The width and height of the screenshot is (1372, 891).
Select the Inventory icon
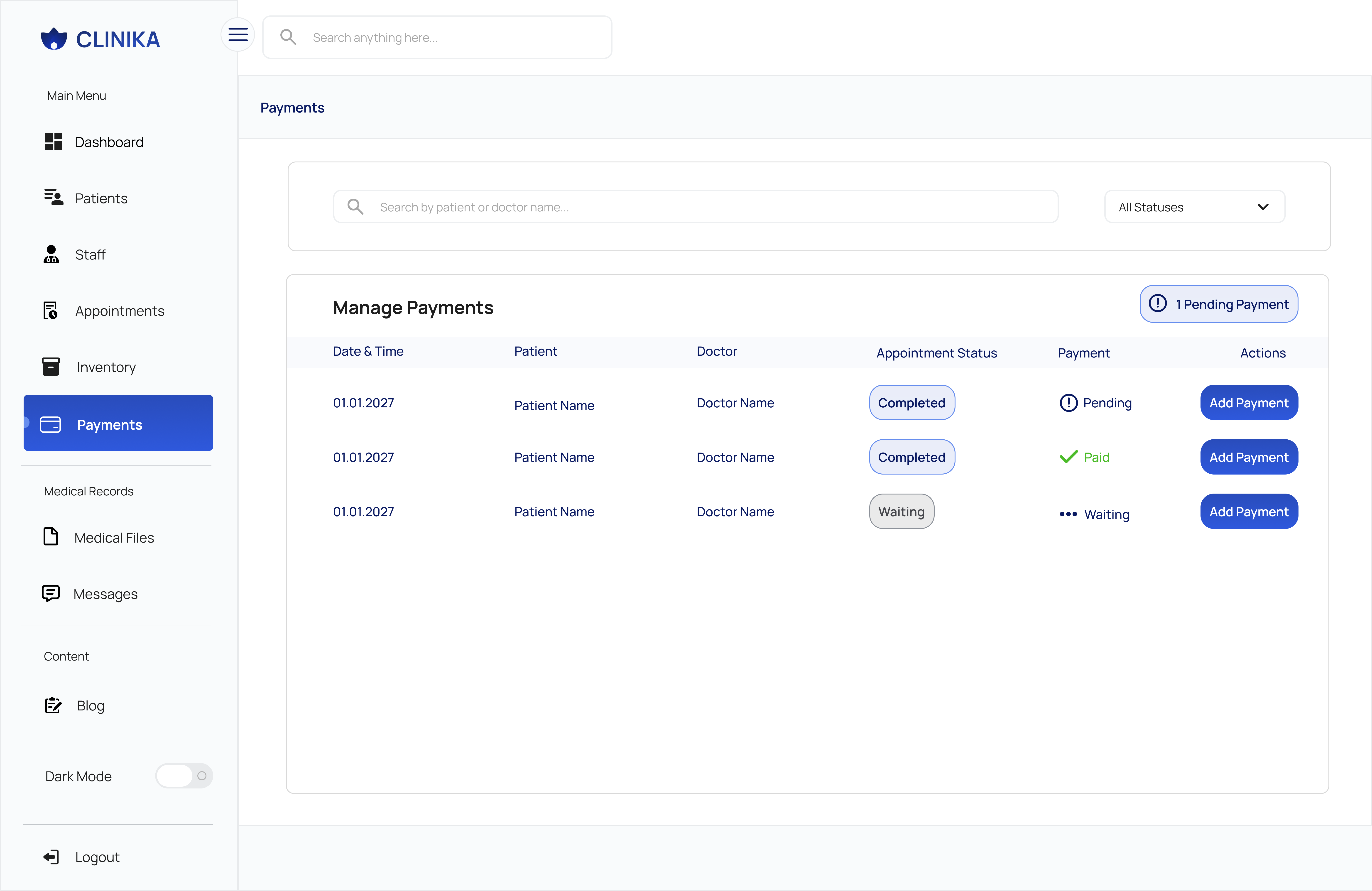pyautogui.click(x=51, y=367)
